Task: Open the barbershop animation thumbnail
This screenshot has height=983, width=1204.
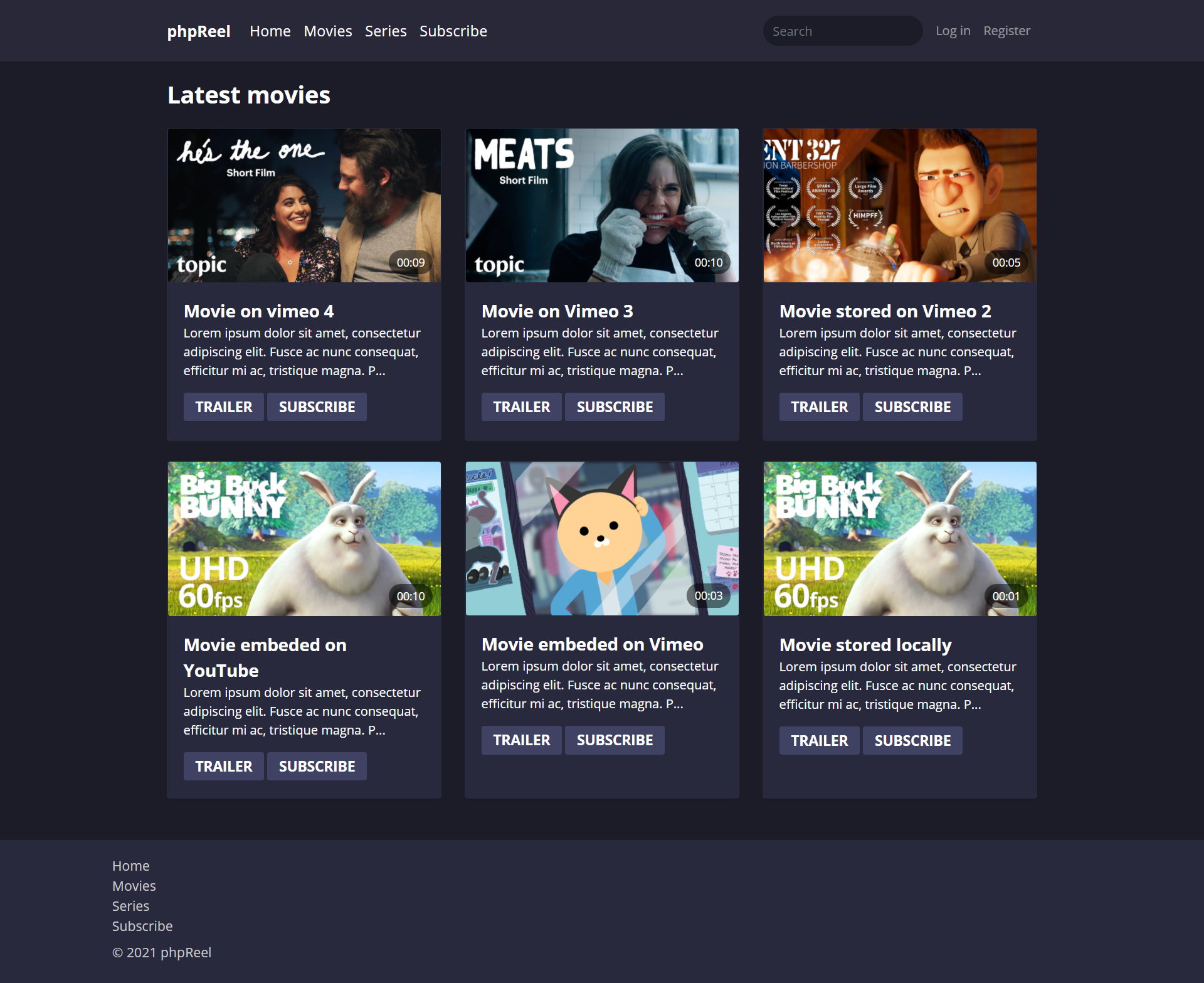Action: pyautogui.click(x=899, y=206)
